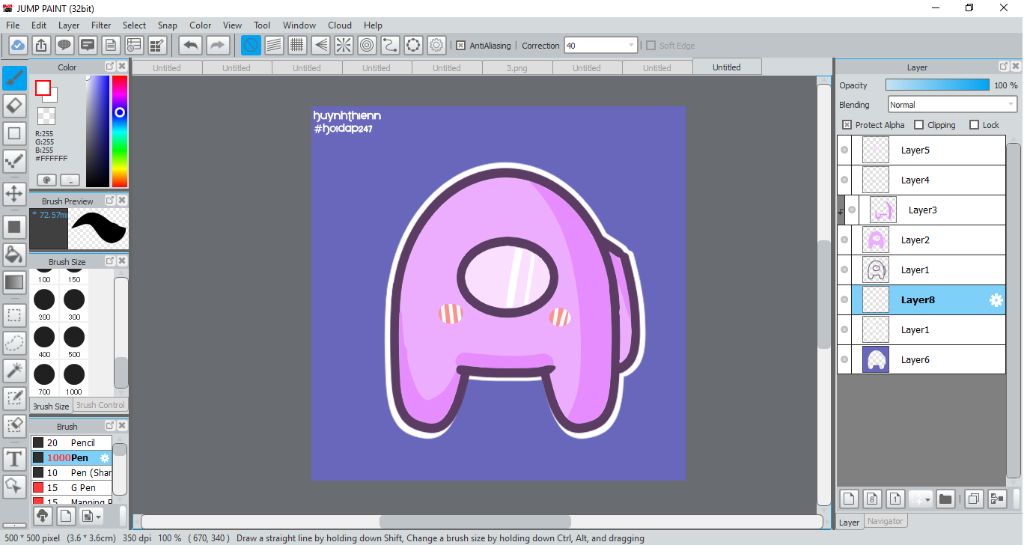Activate the Text tool
1024x545 pixels.
point(14,459)
